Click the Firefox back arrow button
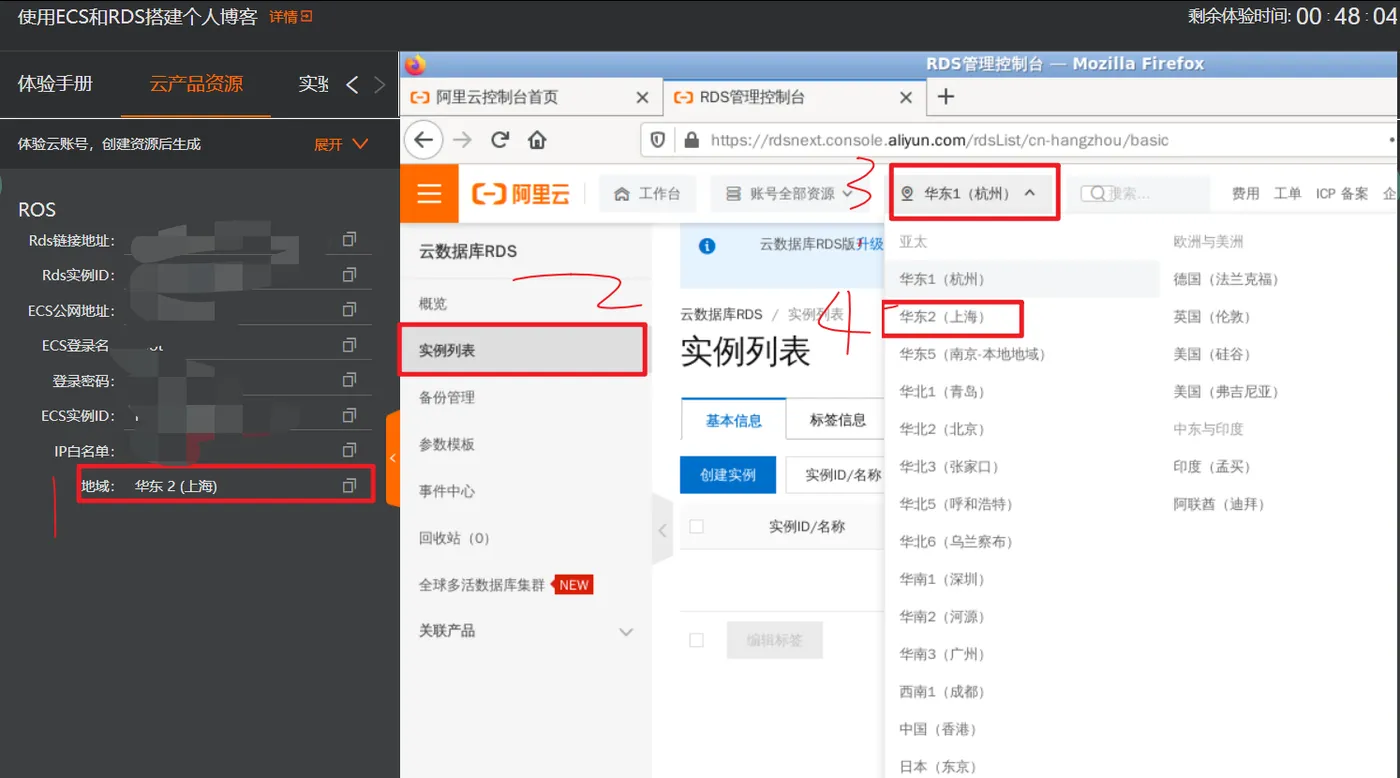 pyautogui.click(x=426, y=140)
